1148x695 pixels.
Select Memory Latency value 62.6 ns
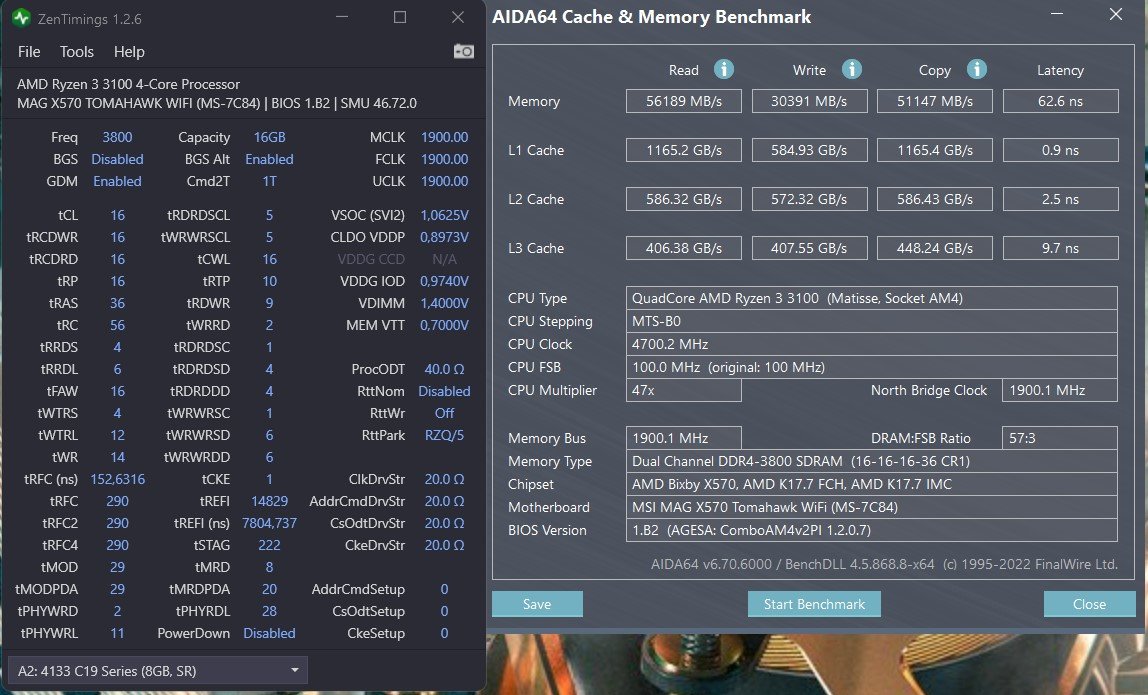[1060, 101]
